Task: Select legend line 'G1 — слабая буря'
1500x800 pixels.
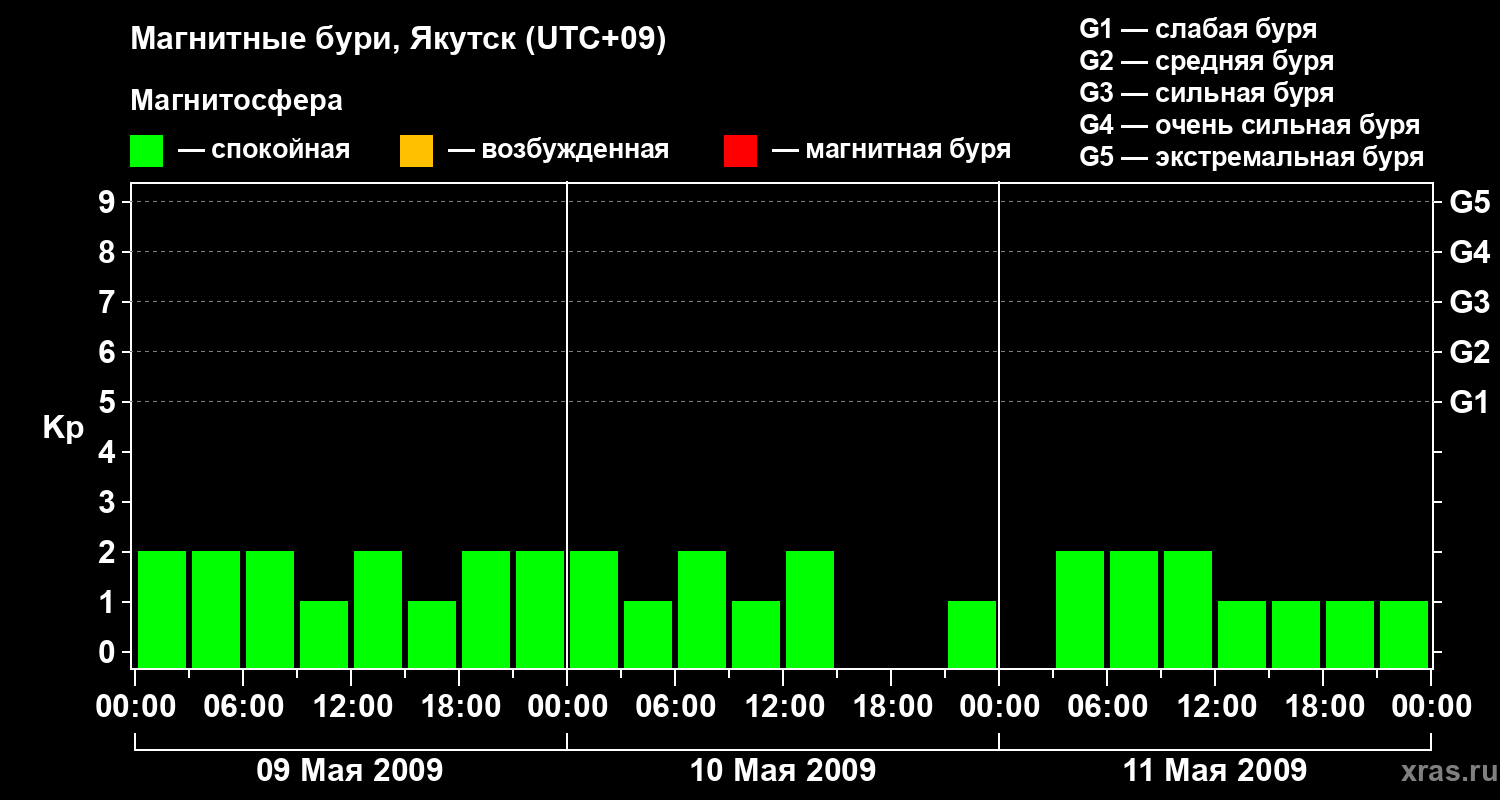Action: [x=1198, y=29]
